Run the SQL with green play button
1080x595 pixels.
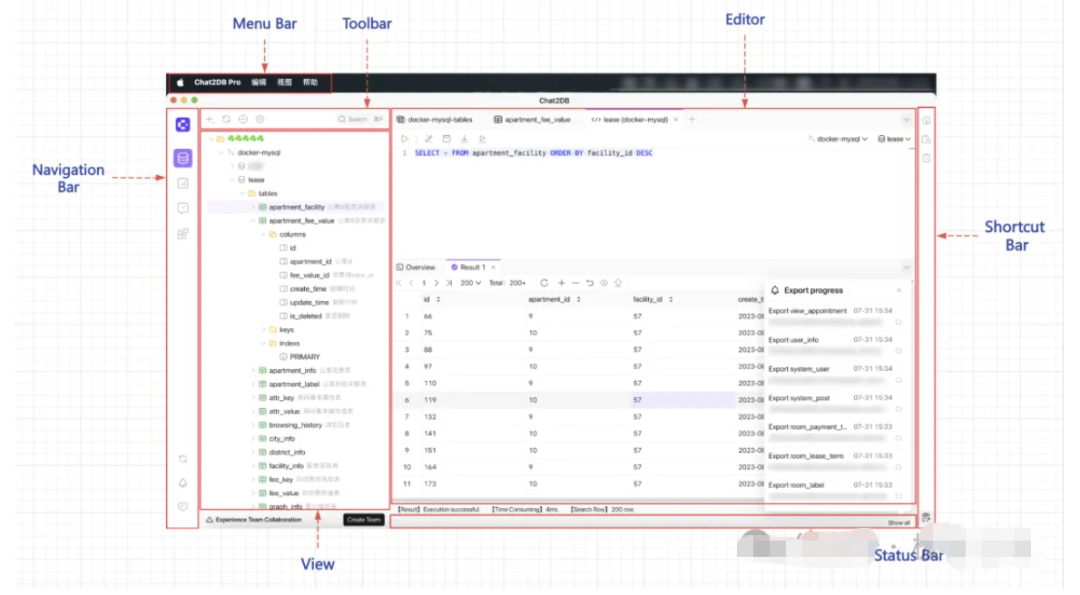tap(405, 138)
